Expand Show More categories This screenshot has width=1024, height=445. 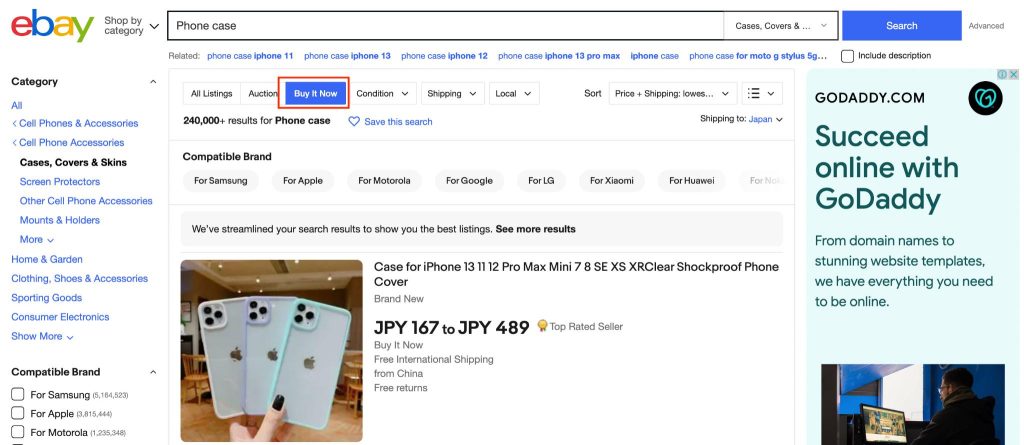coord(42,336)
